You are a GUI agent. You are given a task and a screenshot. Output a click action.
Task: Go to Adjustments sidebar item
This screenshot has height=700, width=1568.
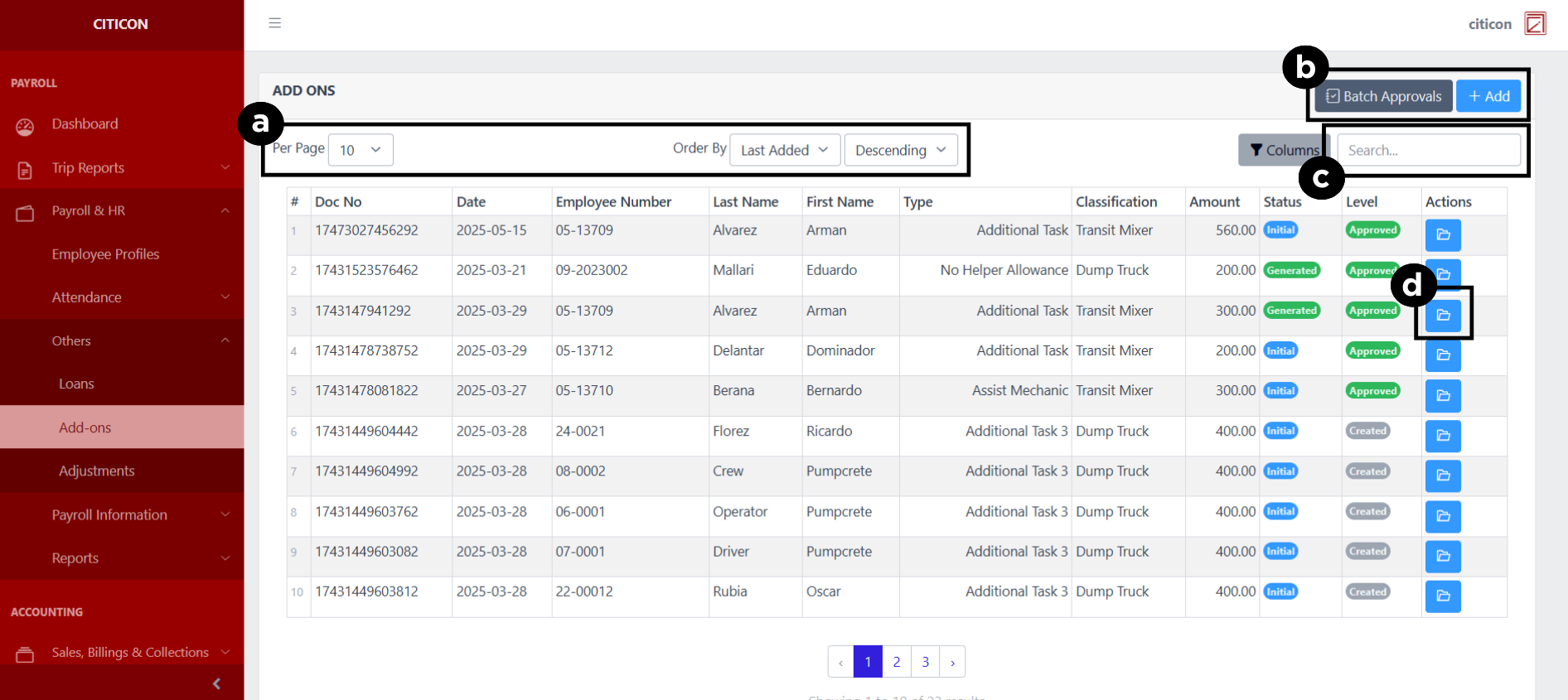[96, 471]
